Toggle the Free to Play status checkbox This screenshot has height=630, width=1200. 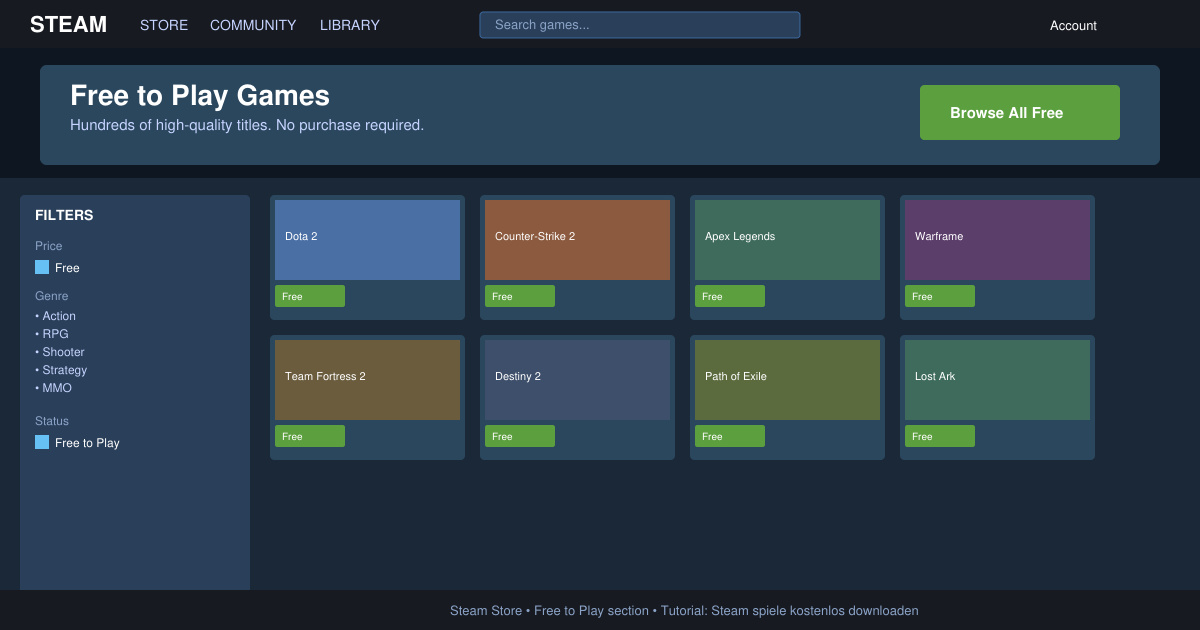pos(42,442)
